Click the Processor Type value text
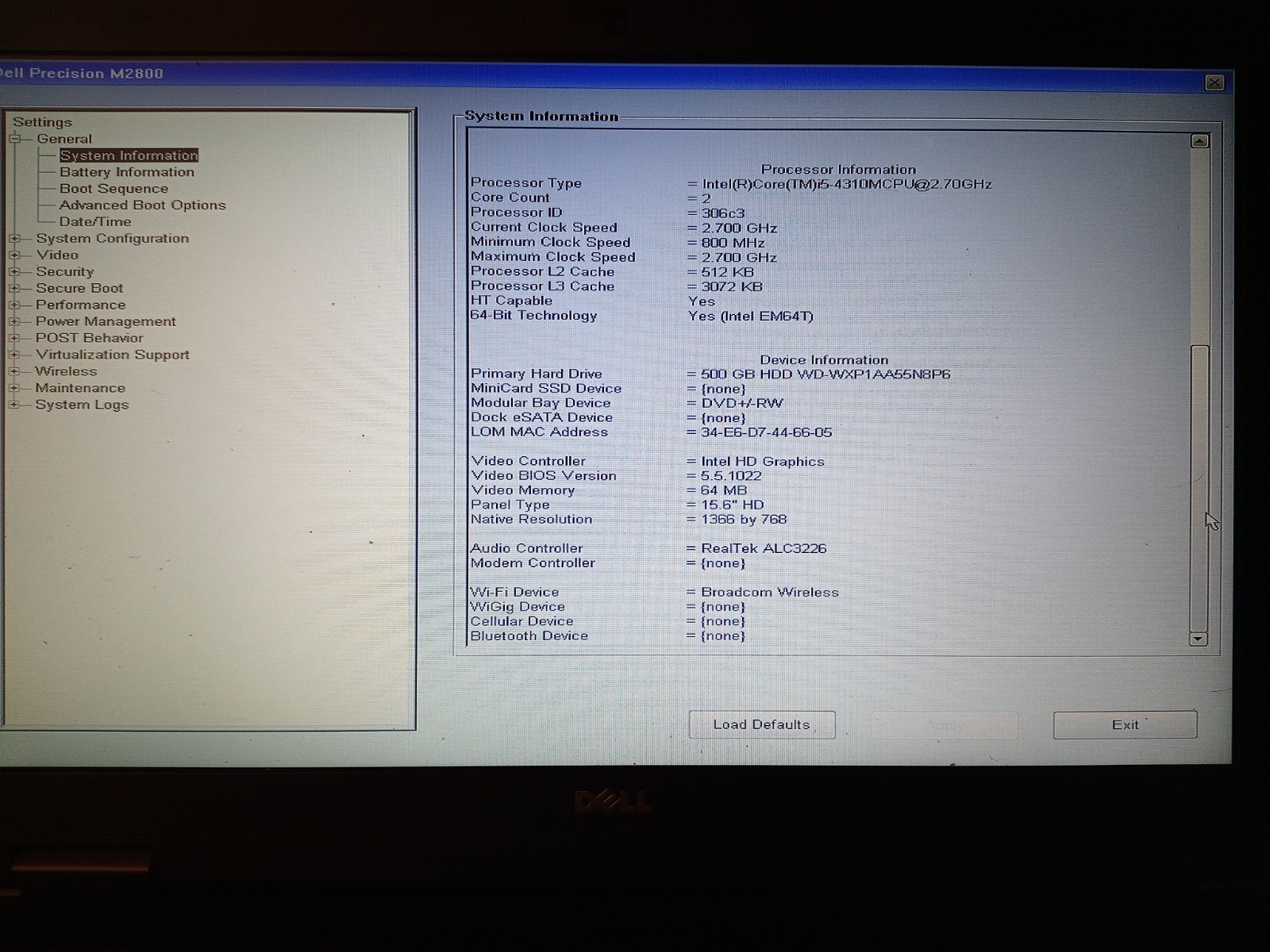This screenshot has height=952, width=1270. [x=846, y=184]
